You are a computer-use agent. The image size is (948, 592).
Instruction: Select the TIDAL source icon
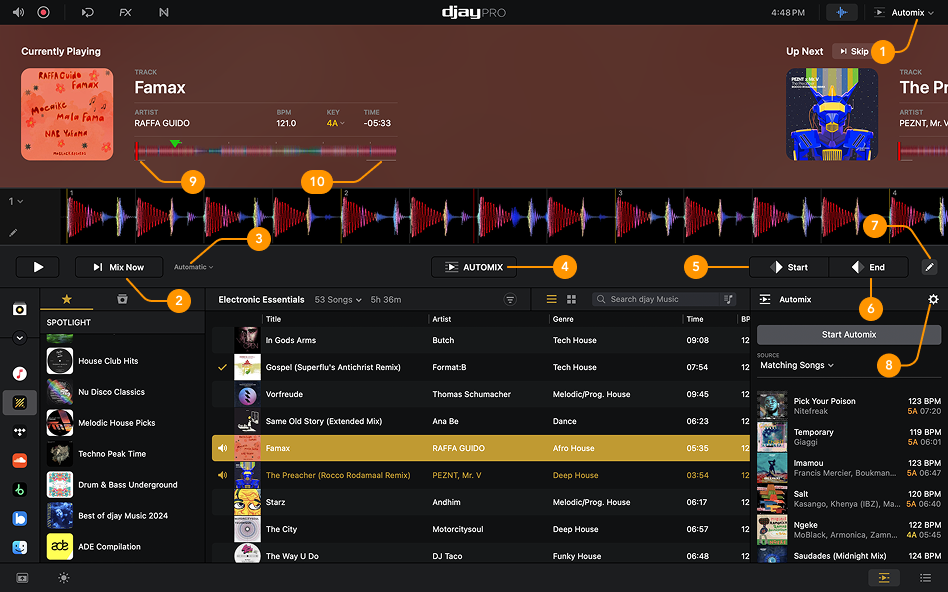click(x=19, y=431)
